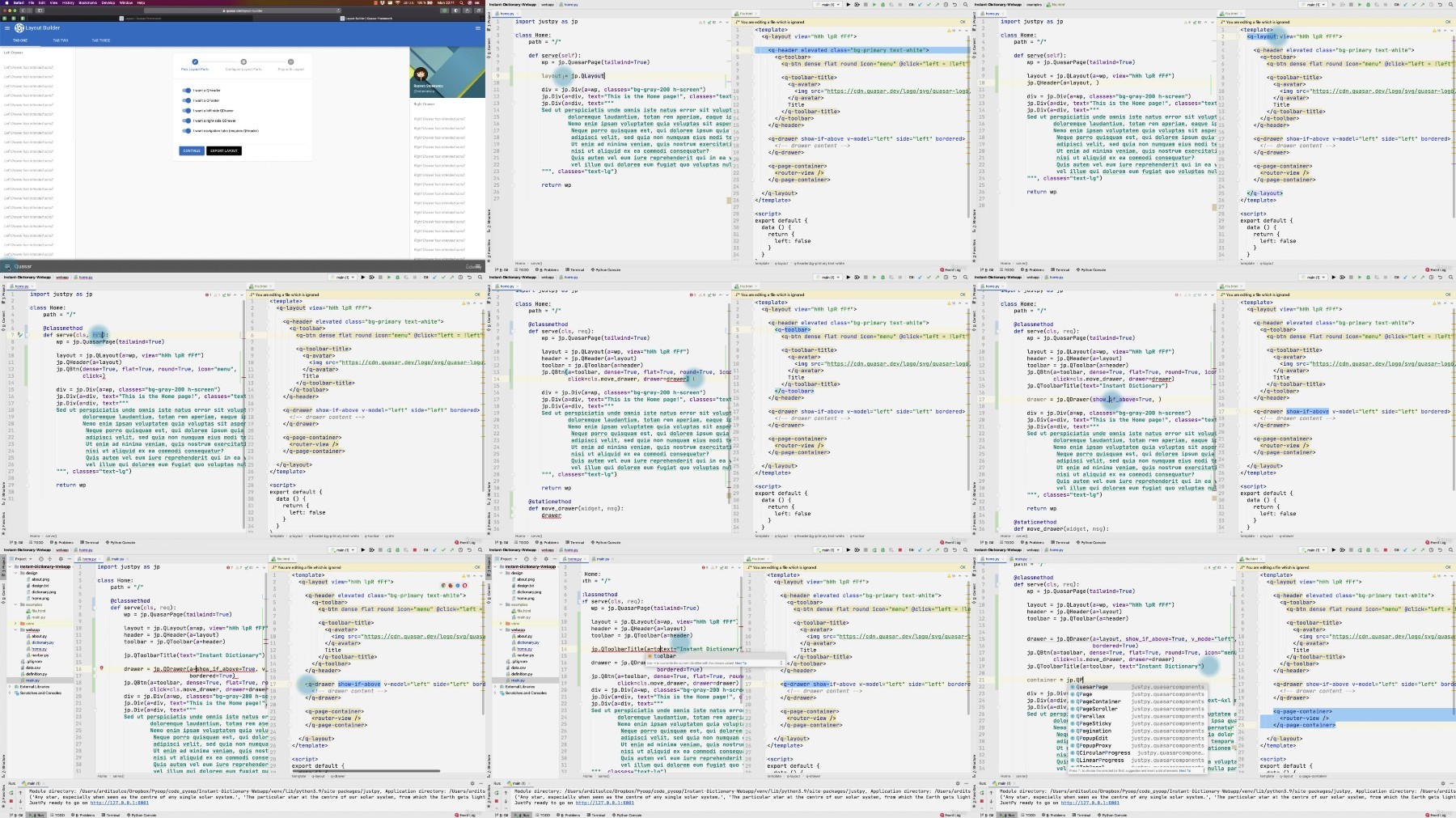Open right drawer hamburger icon in Layout Builder header
1456x818 pixels.
(x=478, y=28)
